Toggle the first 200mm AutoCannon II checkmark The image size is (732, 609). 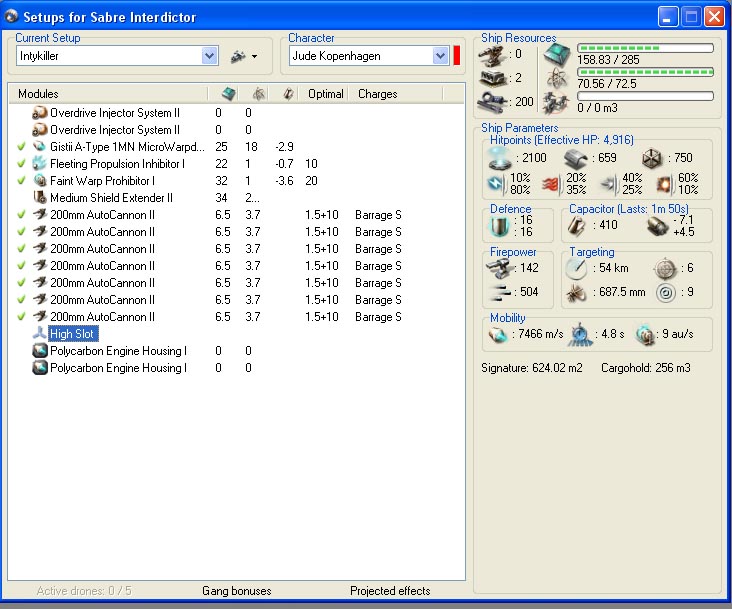[21, 215]
